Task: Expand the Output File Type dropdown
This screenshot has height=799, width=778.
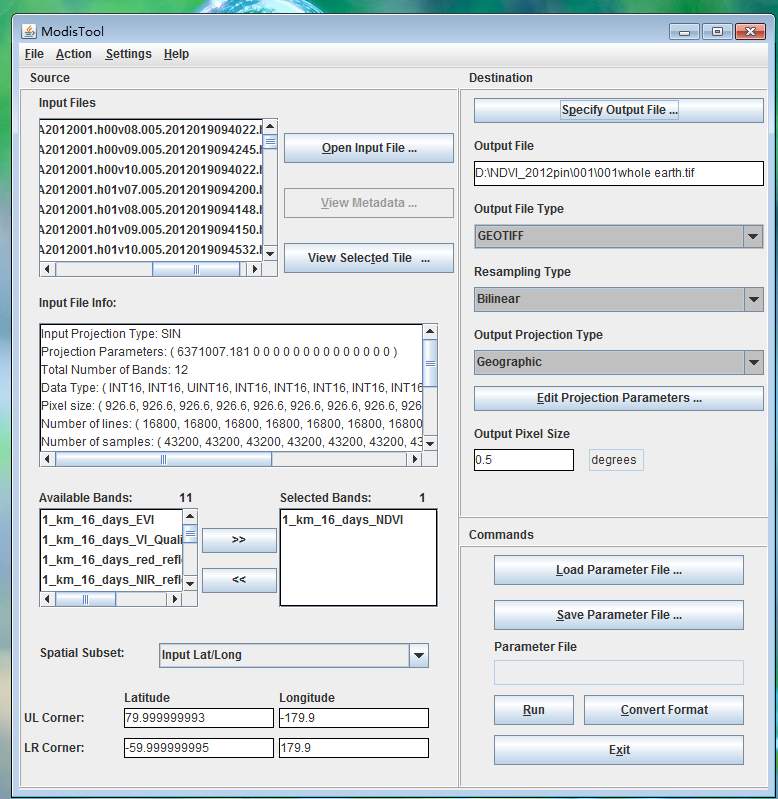Action: 754,236
